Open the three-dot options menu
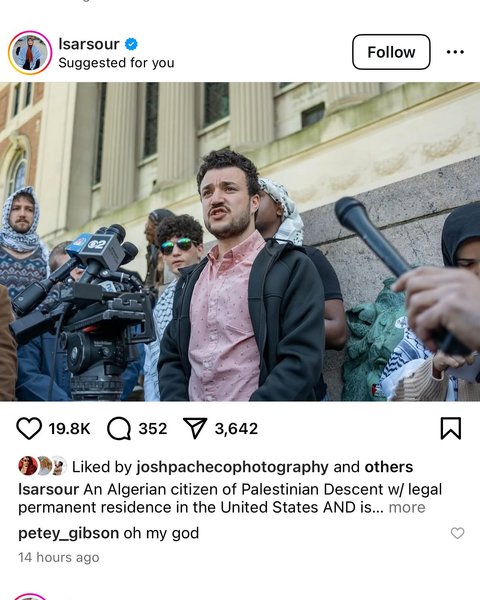Screen dimensions: 480x600 pyautogui.click(x=455, y=52)
